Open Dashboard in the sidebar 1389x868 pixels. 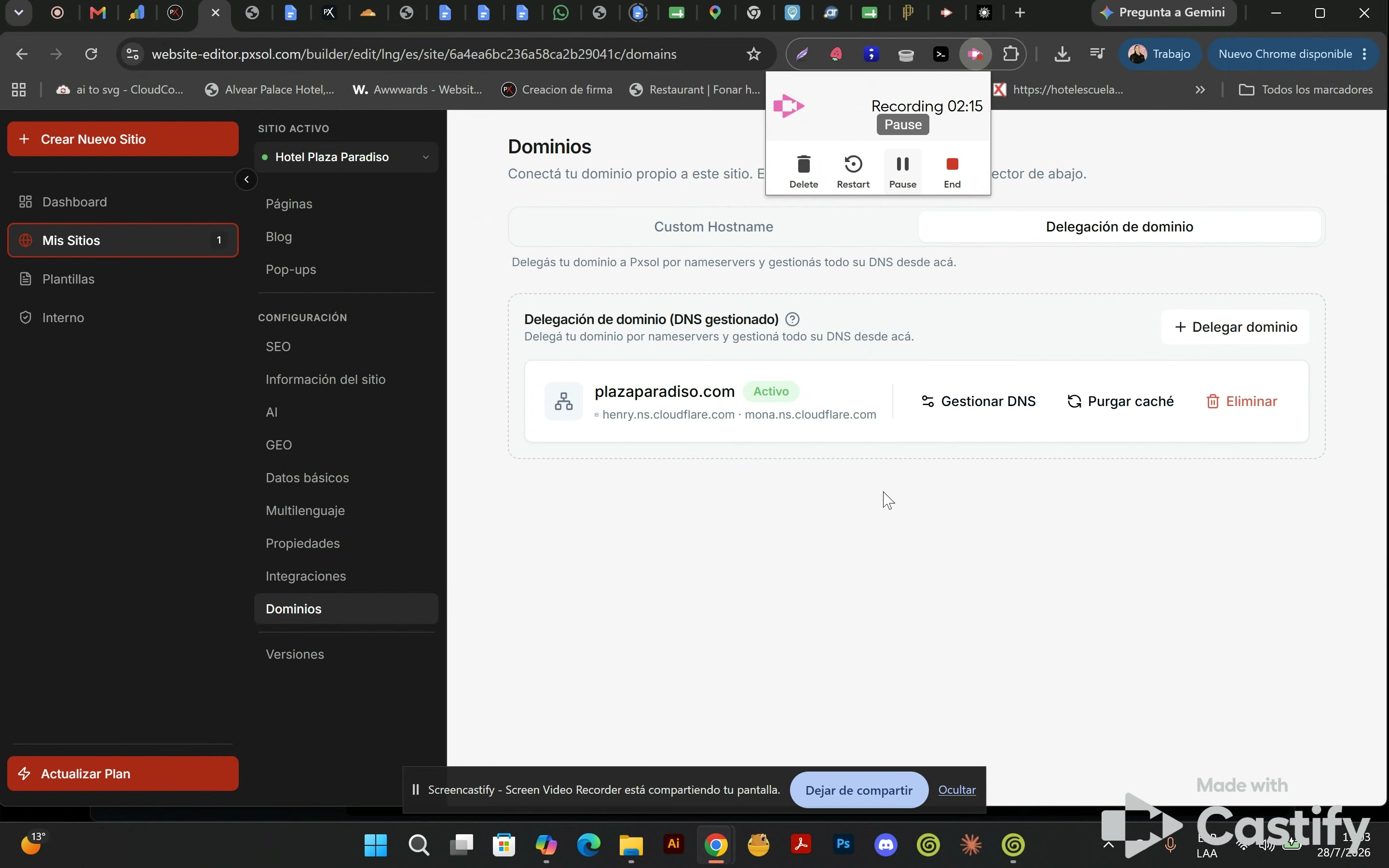(x=123, y=202)
